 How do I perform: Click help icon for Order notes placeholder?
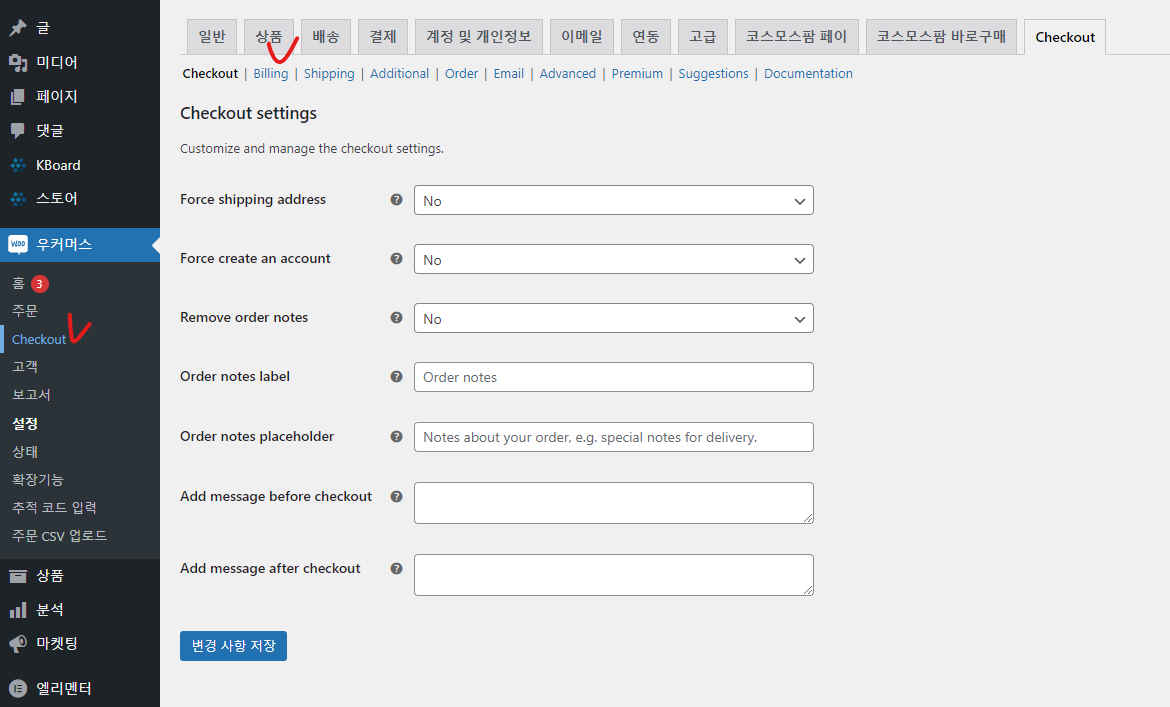pos(396,436)
